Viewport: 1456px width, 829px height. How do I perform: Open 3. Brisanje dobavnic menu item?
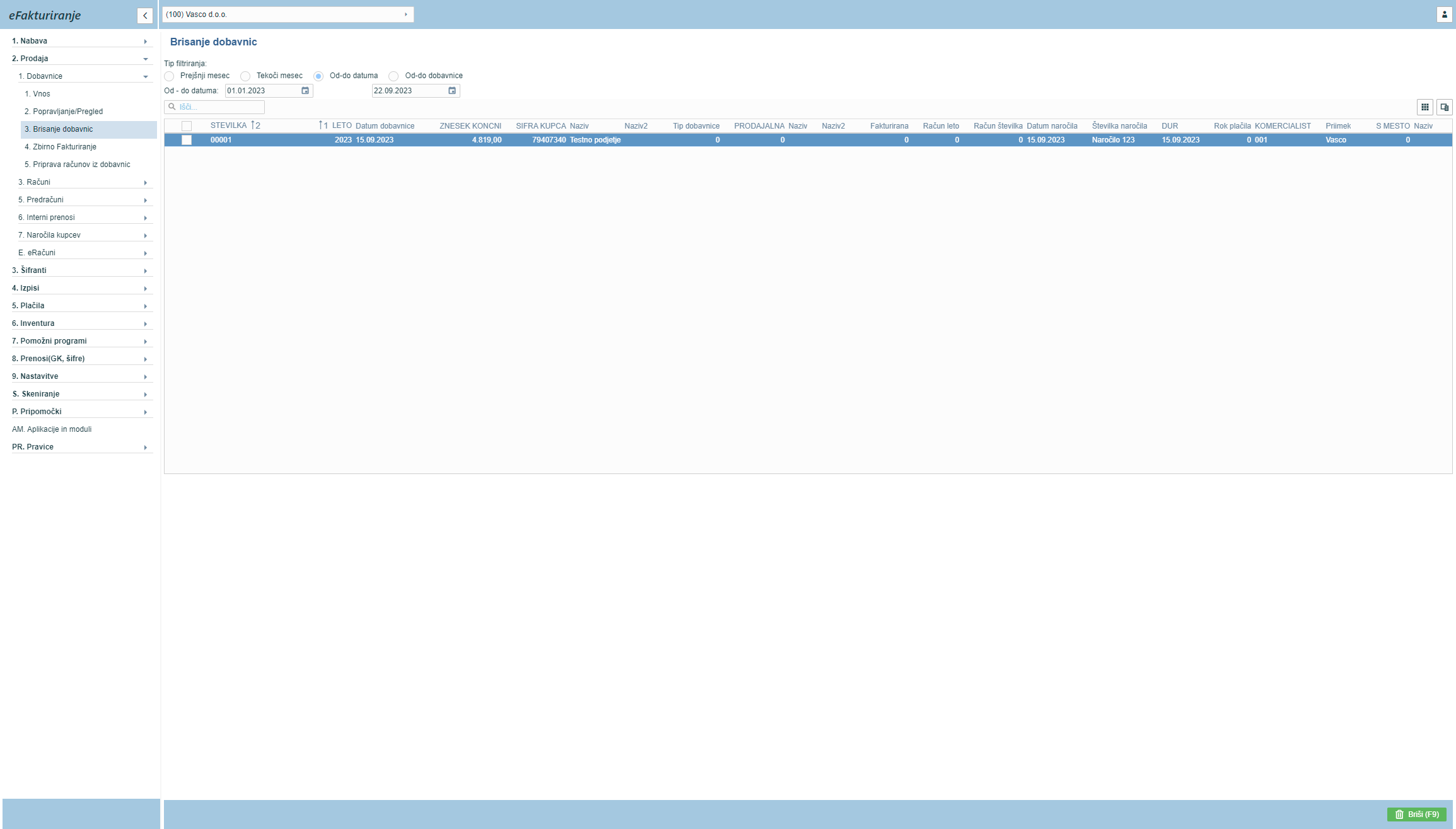[x=89, y=129]
